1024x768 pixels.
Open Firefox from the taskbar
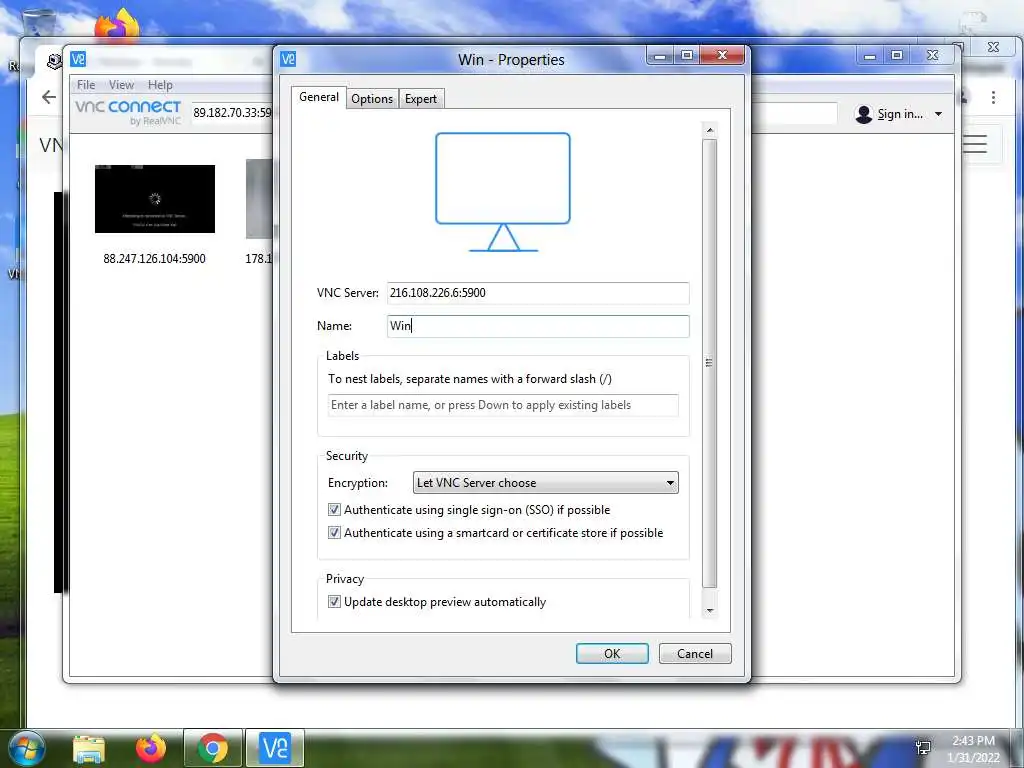tap(150, 748)
